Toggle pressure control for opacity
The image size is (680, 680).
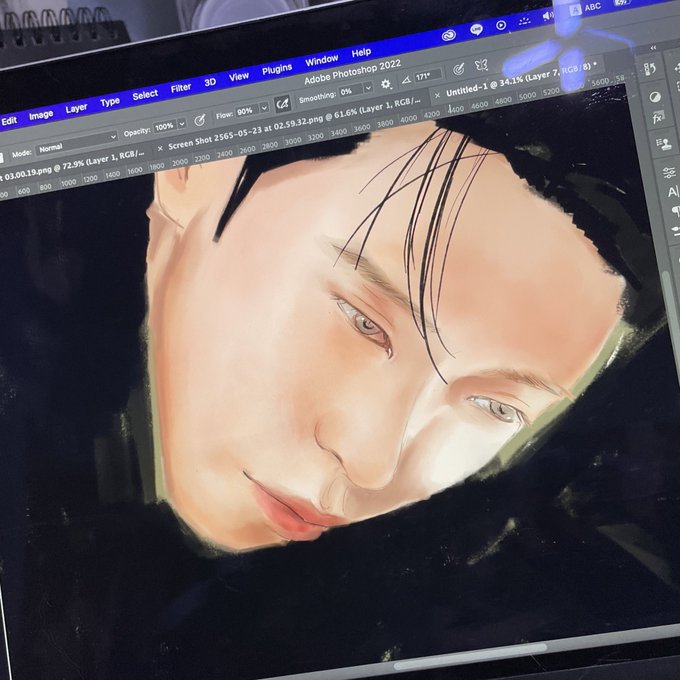pos(199,120)
